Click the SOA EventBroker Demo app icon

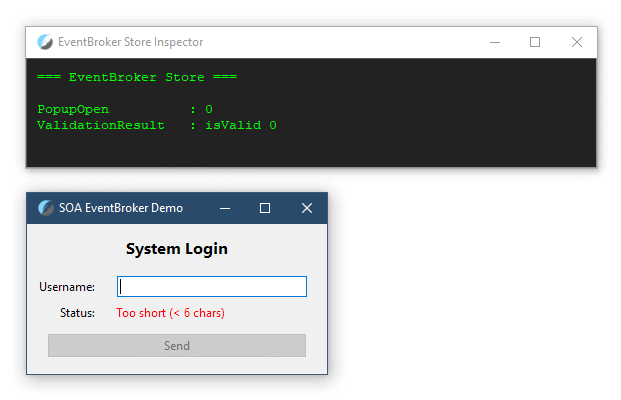point(46,208)
